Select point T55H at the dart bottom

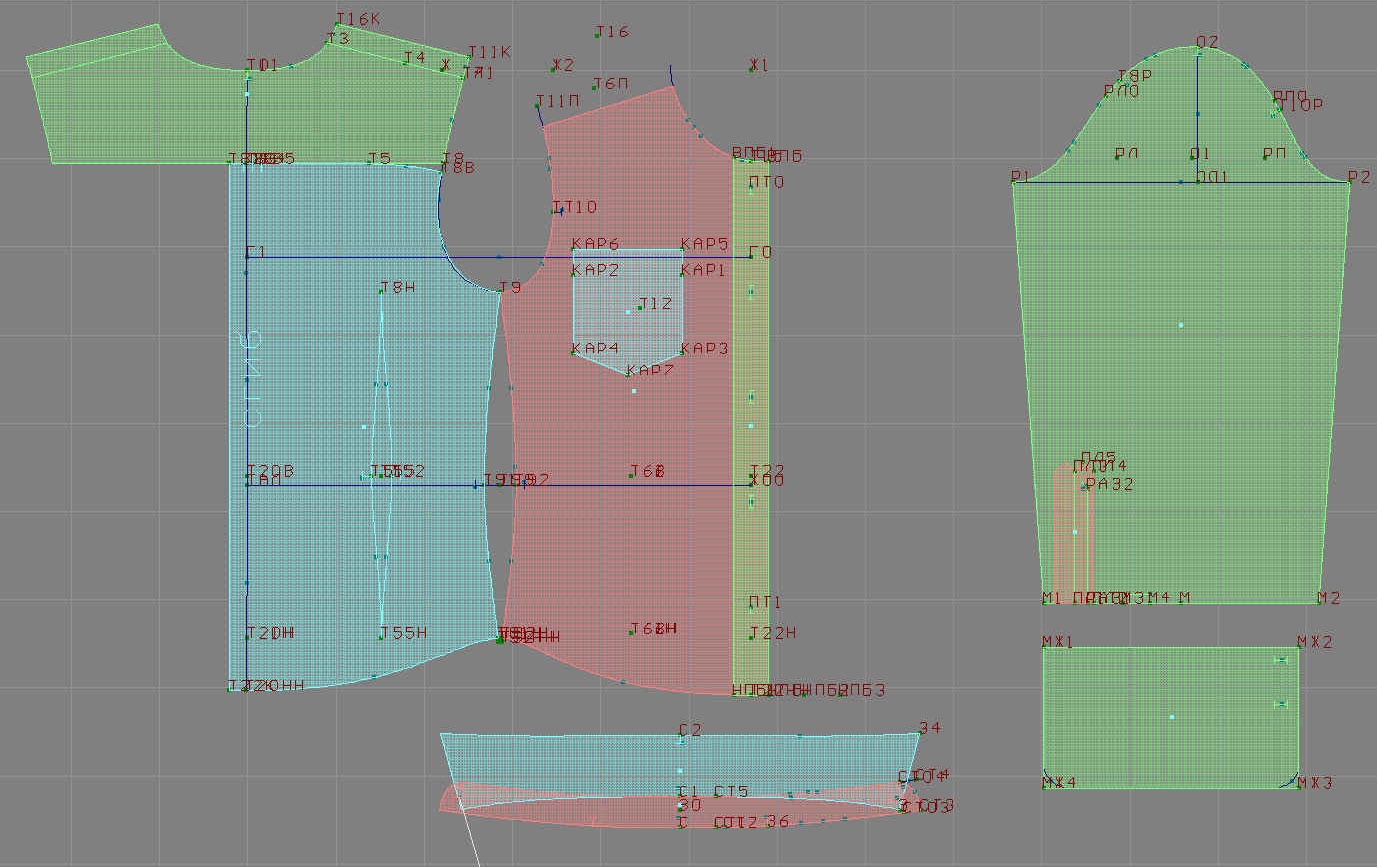click(381, 637)
